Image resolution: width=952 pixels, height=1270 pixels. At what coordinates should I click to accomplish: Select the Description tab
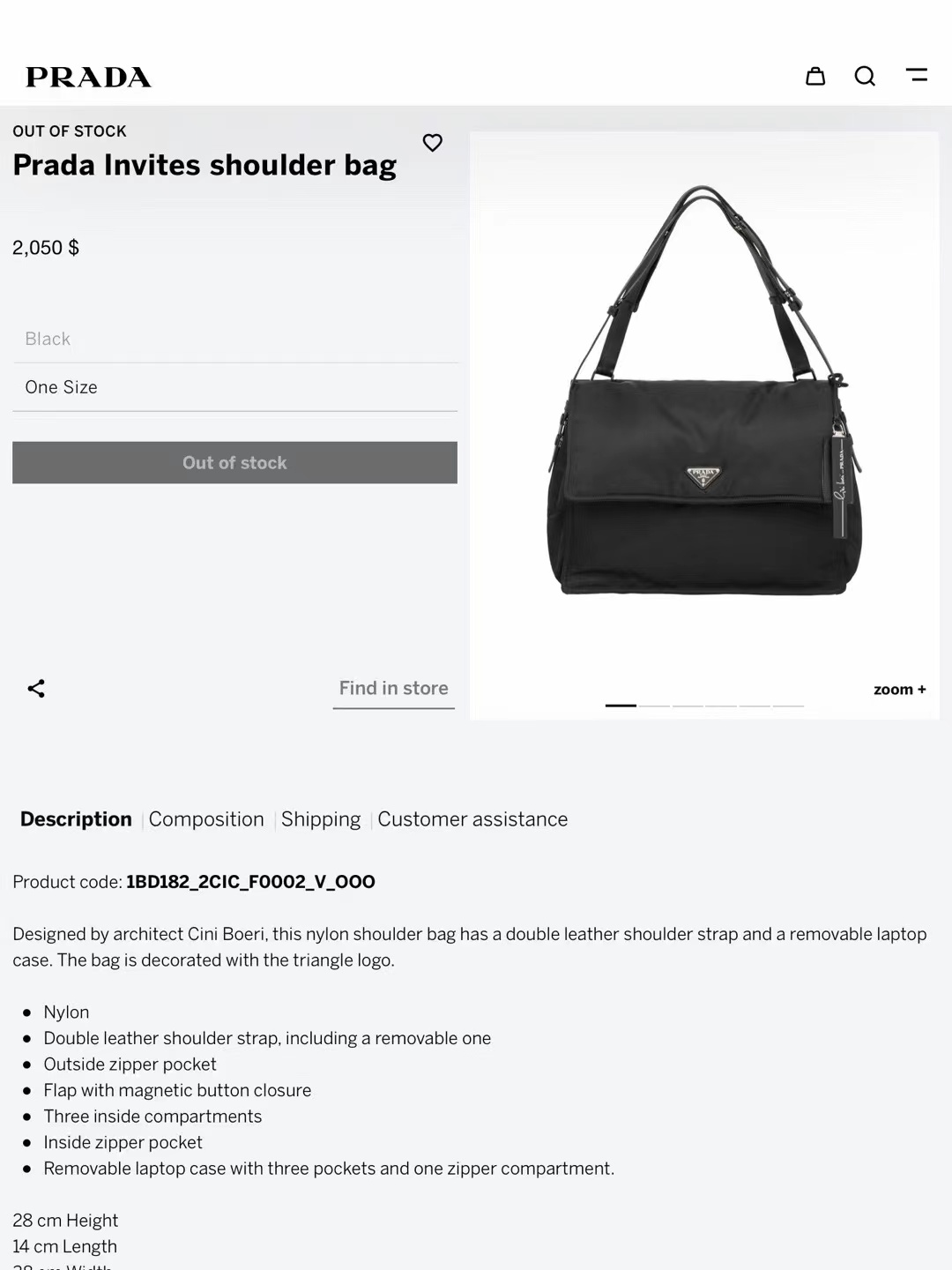point(76,819)
